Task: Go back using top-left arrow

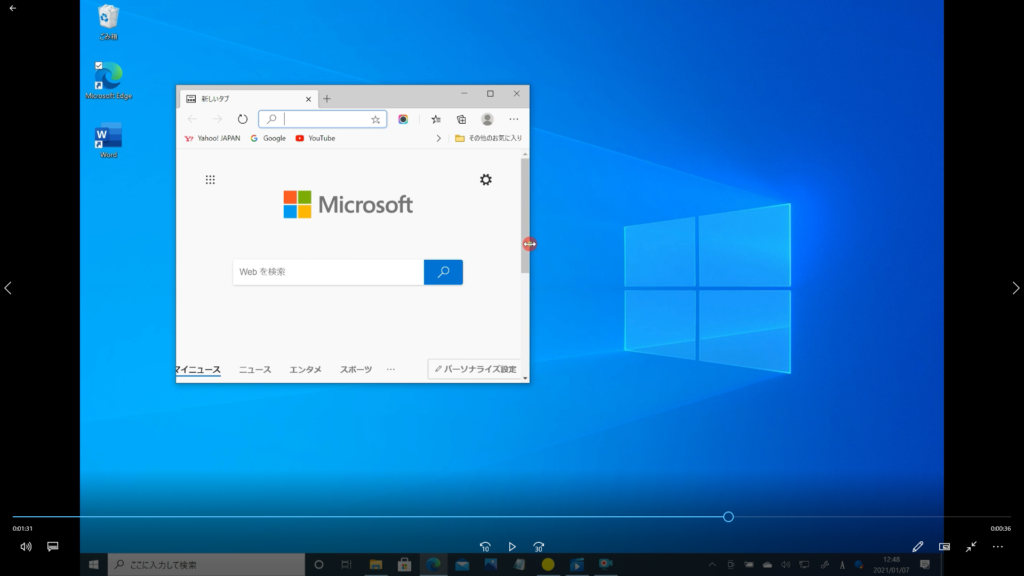Action: coord(13,8)
